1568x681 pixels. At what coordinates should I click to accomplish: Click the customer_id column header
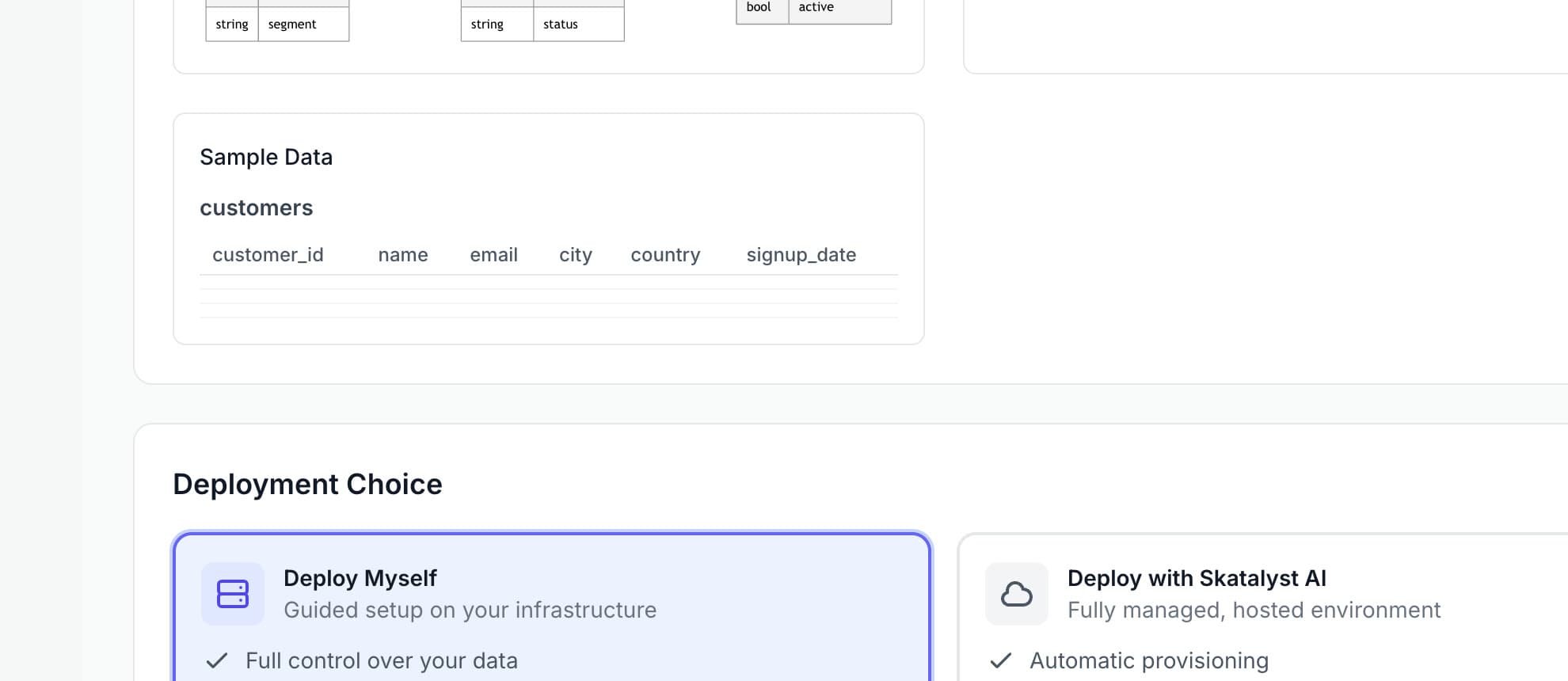(x=268, y=255)
